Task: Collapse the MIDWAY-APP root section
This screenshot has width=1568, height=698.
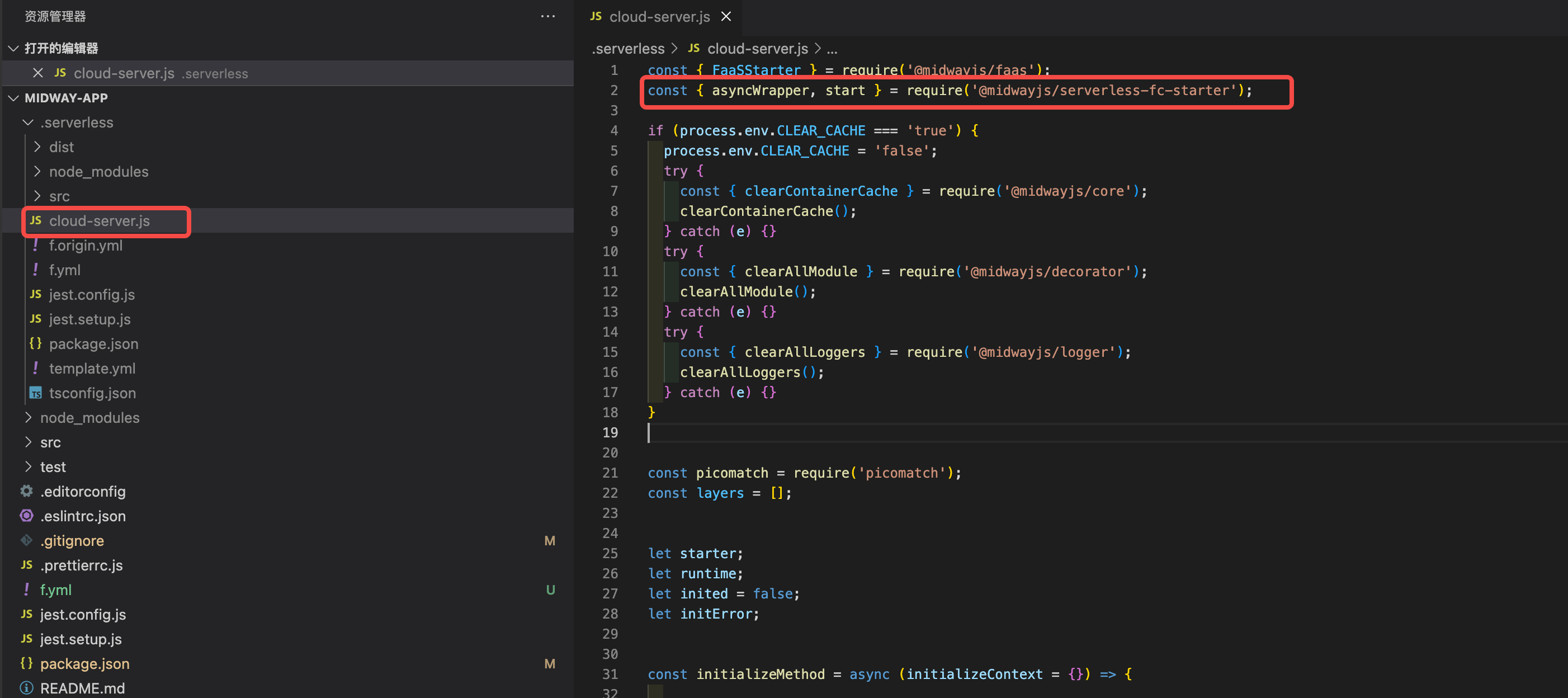Action: pos(13,98)
